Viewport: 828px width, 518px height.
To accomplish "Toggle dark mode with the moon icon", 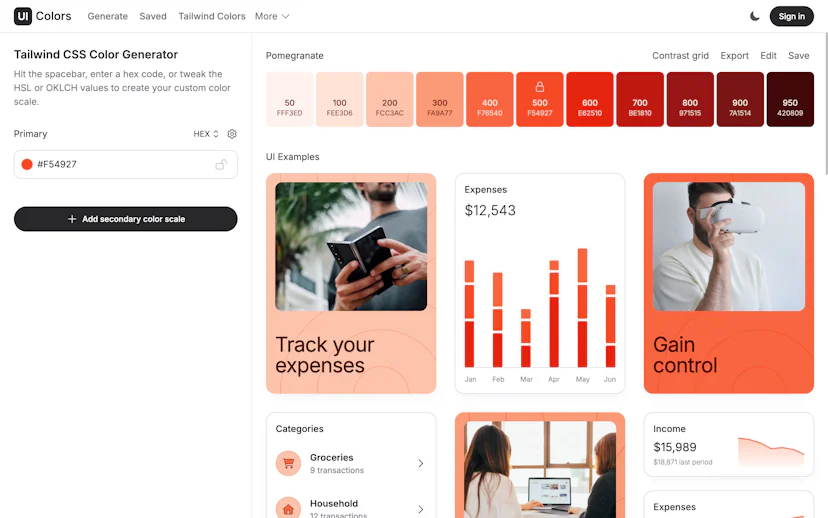I will 755,16.
